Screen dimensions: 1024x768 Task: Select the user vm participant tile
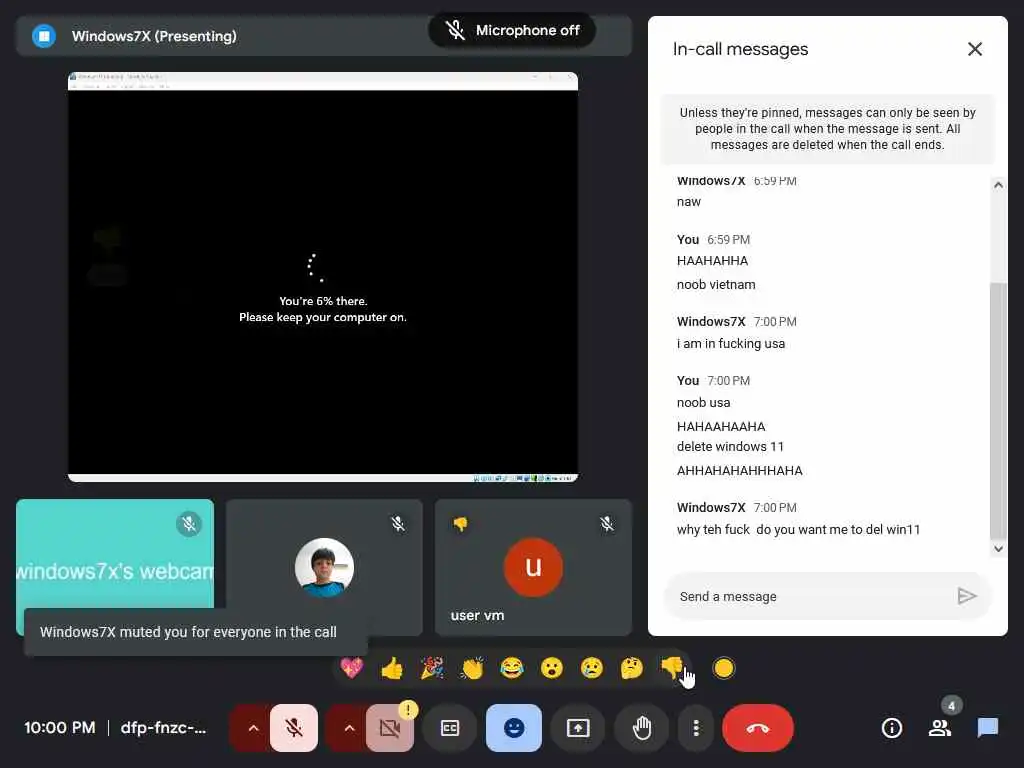(533, 567)
